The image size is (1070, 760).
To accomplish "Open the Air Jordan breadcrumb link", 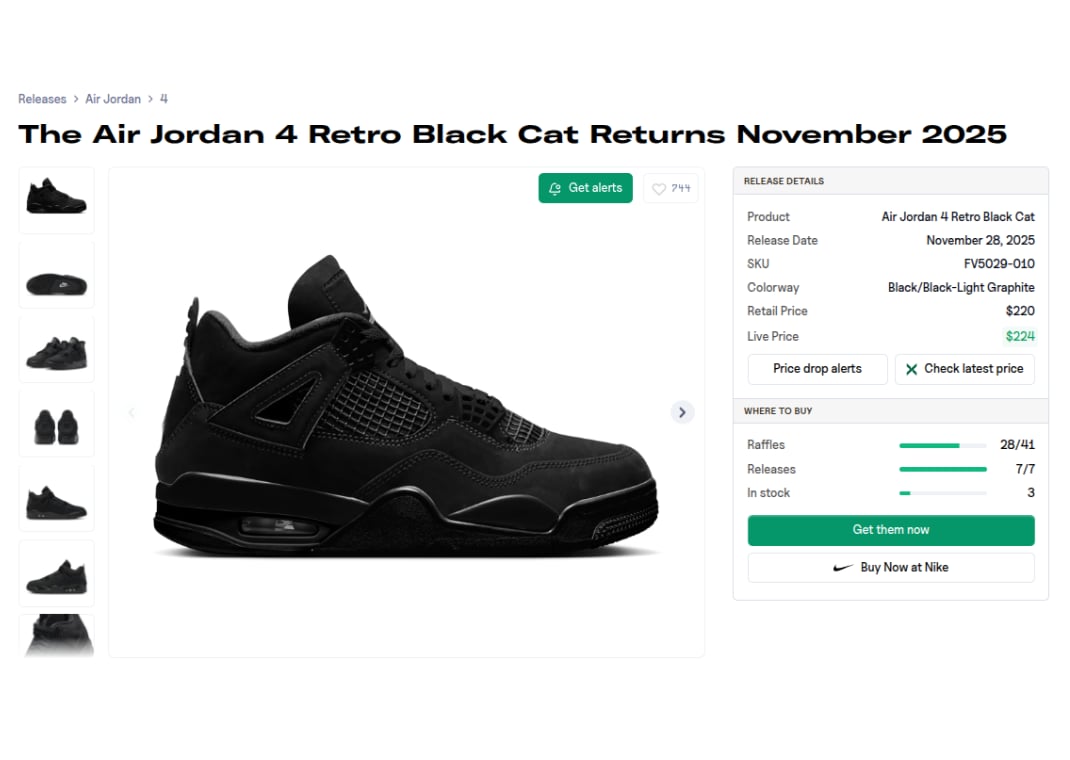I will 113,99.
